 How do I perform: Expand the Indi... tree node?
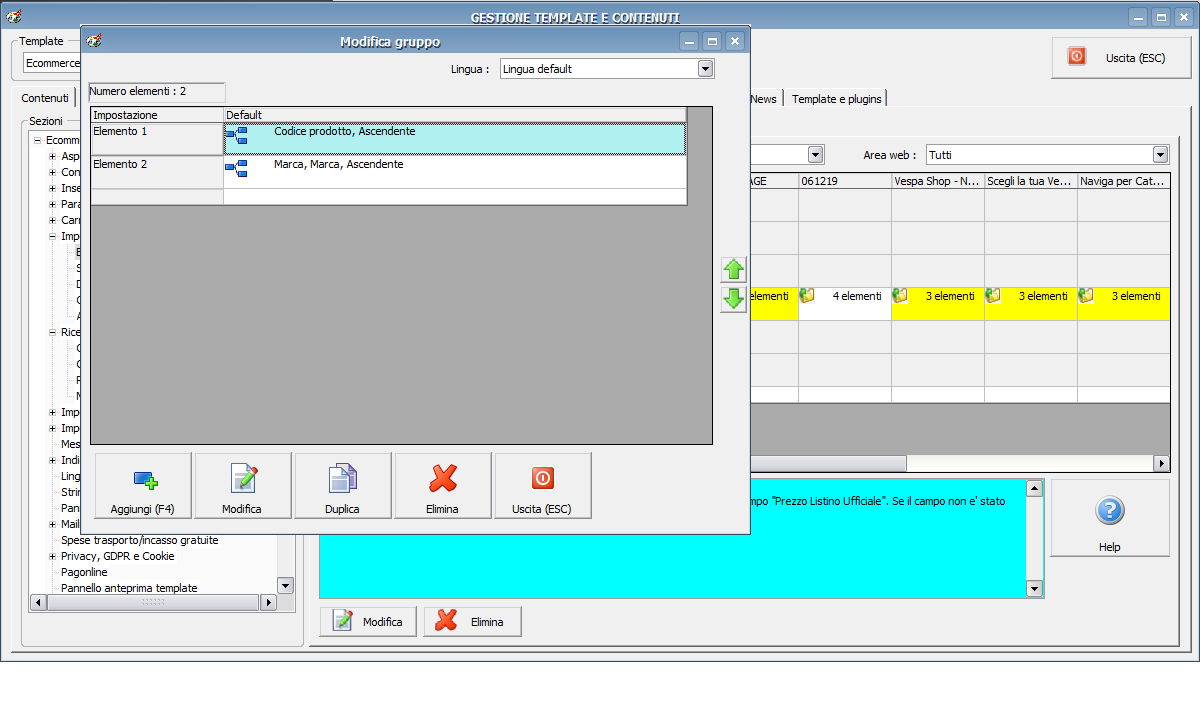coord(52,460)
